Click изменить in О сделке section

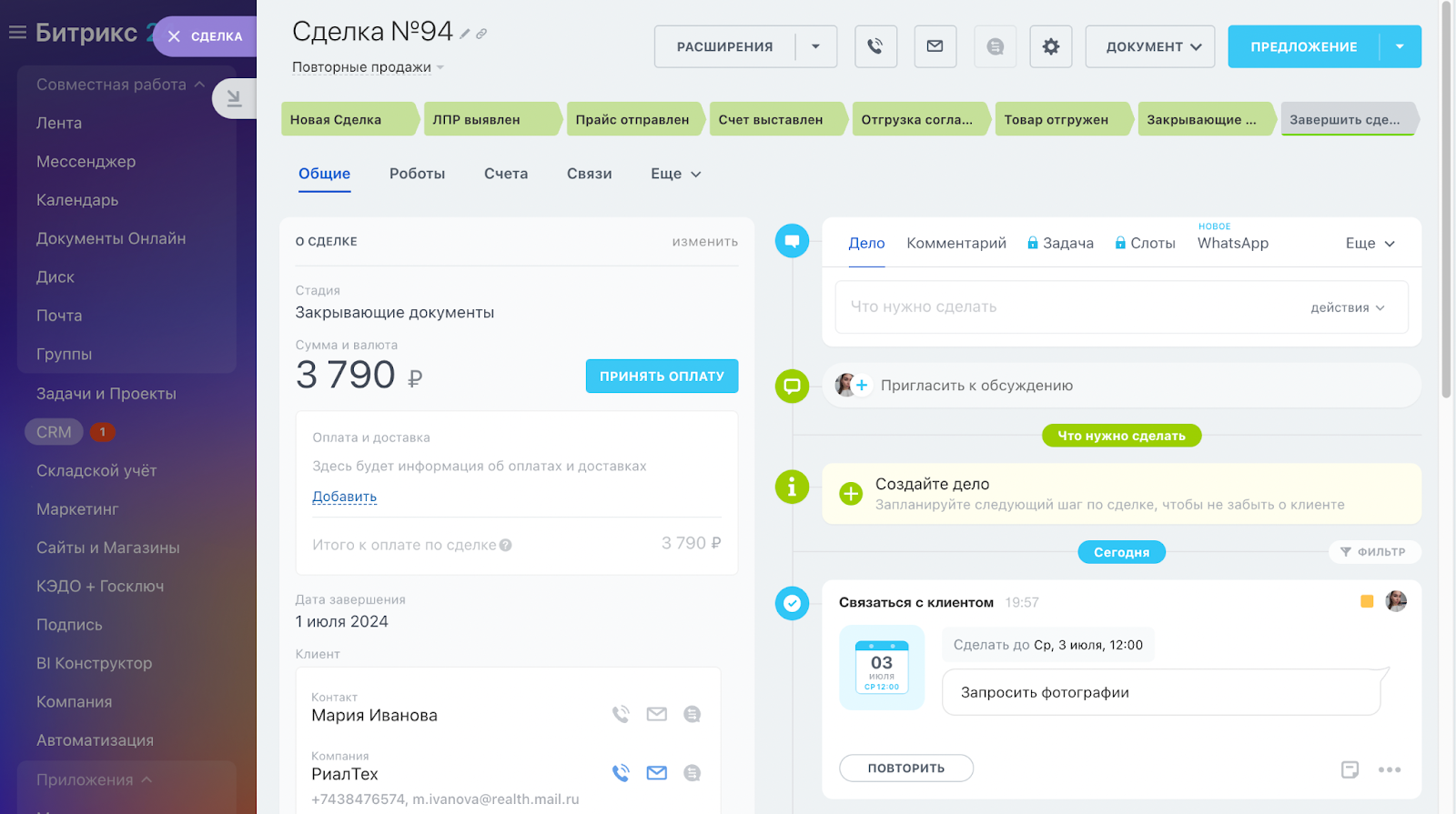click(705, 242)
